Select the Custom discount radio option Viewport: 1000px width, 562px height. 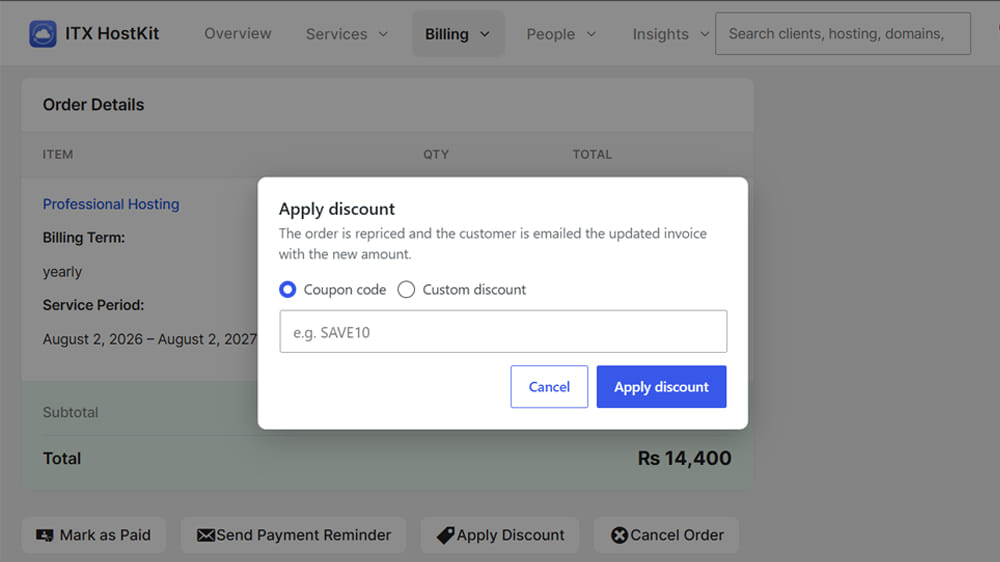tap(406, 290)
